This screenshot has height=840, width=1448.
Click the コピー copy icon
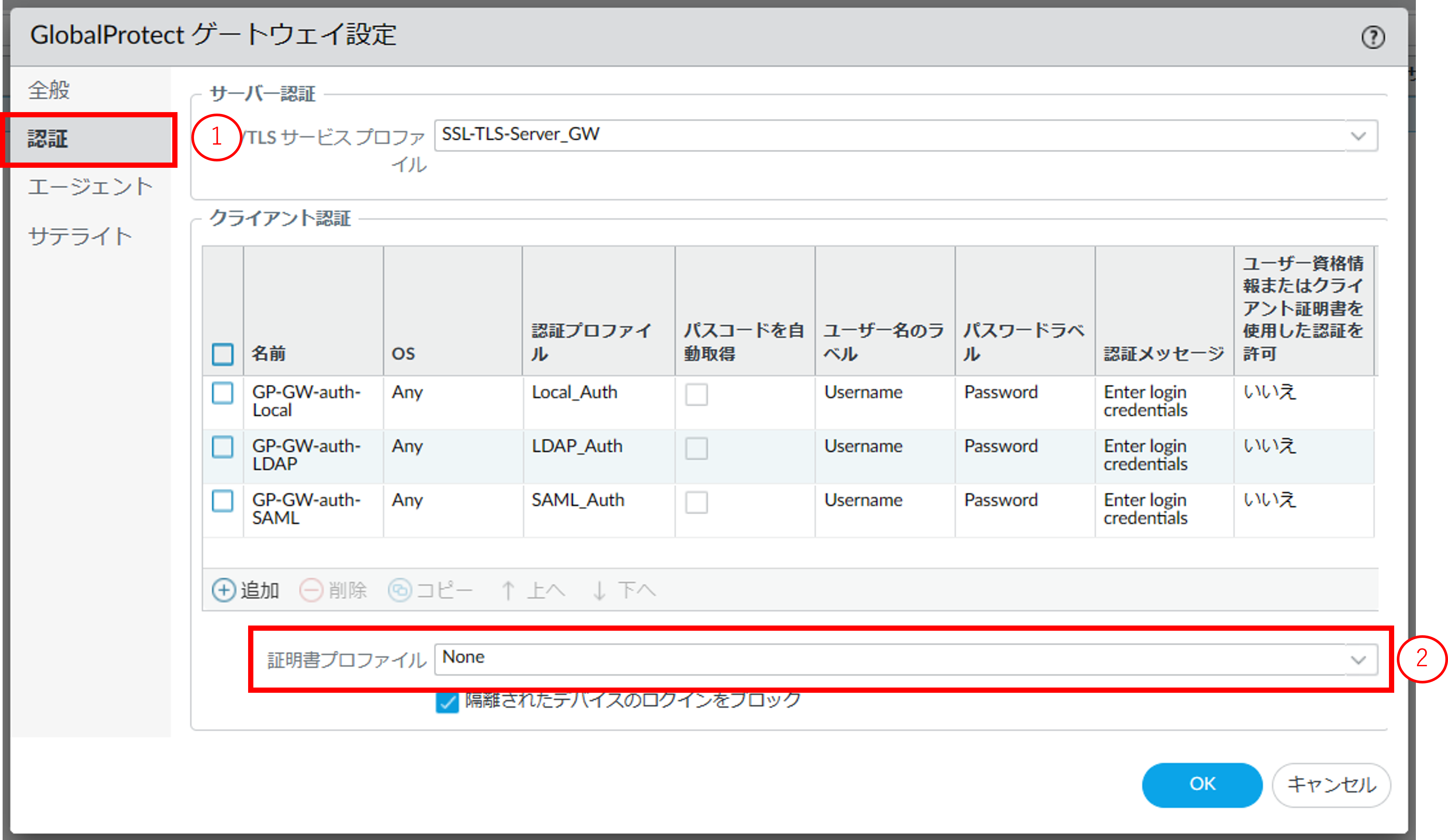tap(400, 590)
